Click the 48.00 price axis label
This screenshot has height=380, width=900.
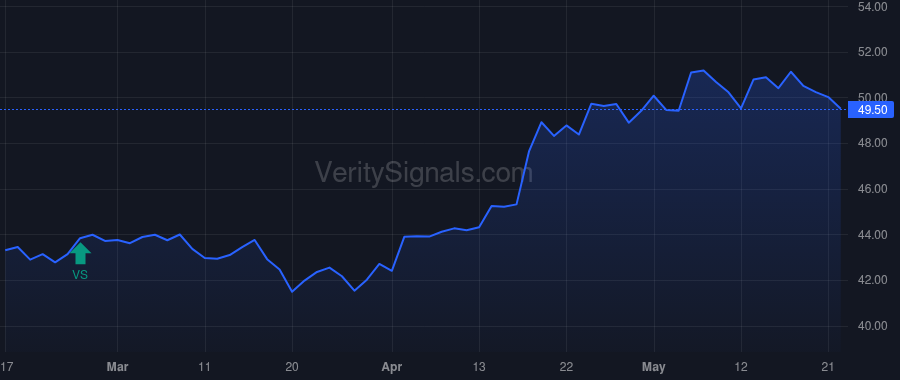pyautogui.click(x=871, y=143)
